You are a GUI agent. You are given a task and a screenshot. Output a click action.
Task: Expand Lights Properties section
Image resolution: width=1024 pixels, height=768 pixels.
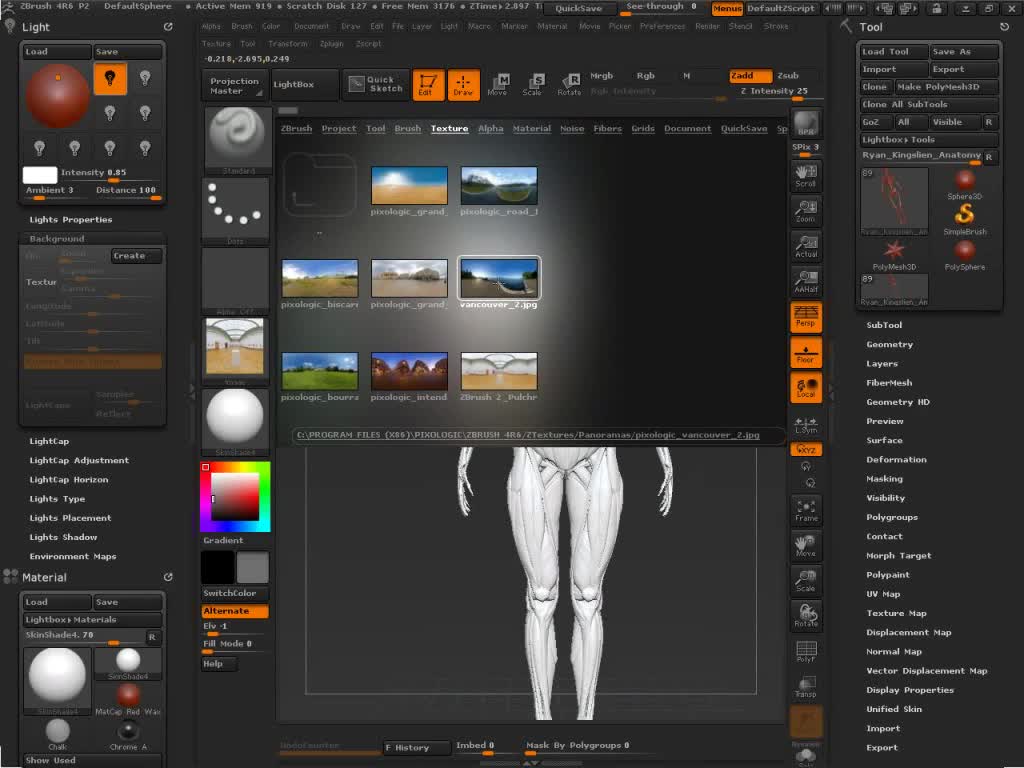(71, 220)
